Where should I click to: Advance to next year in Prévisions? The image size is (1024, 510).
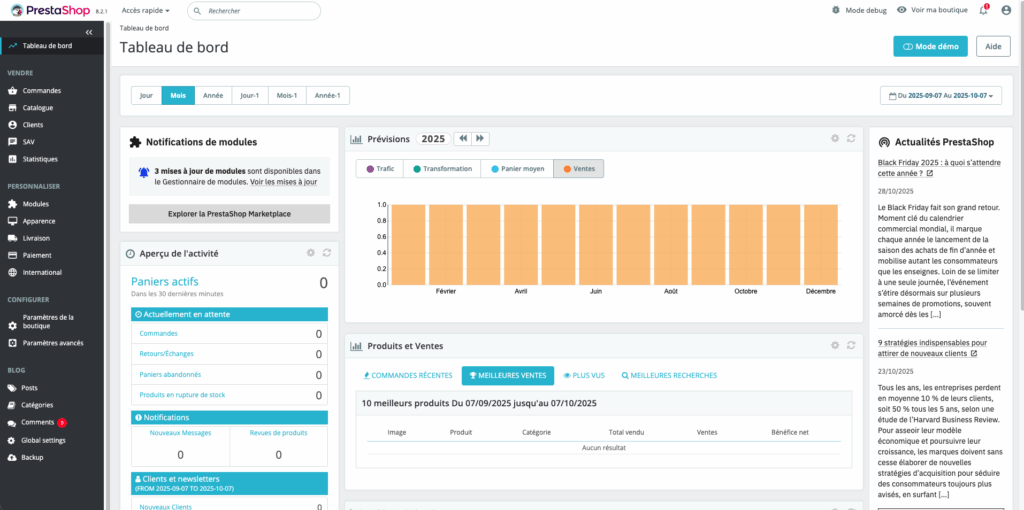coord(480,139)
